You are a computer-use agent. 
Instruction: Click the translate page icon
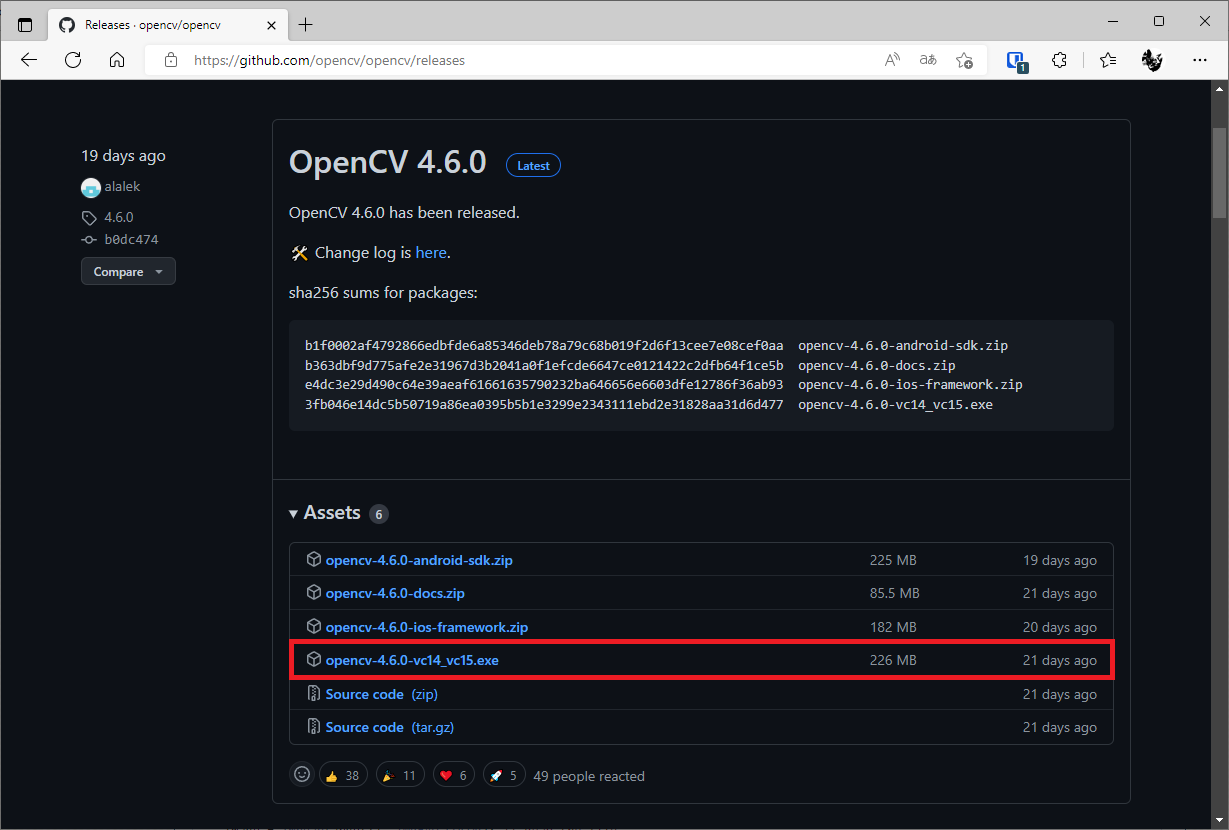[x=928, y=60]
